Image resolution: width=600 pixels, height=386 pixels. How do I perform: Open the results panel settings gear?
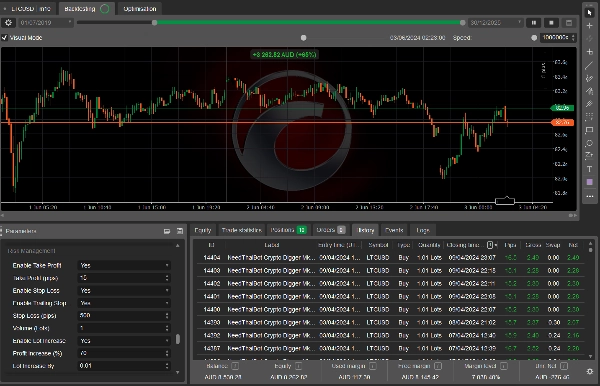pos(590,371)
